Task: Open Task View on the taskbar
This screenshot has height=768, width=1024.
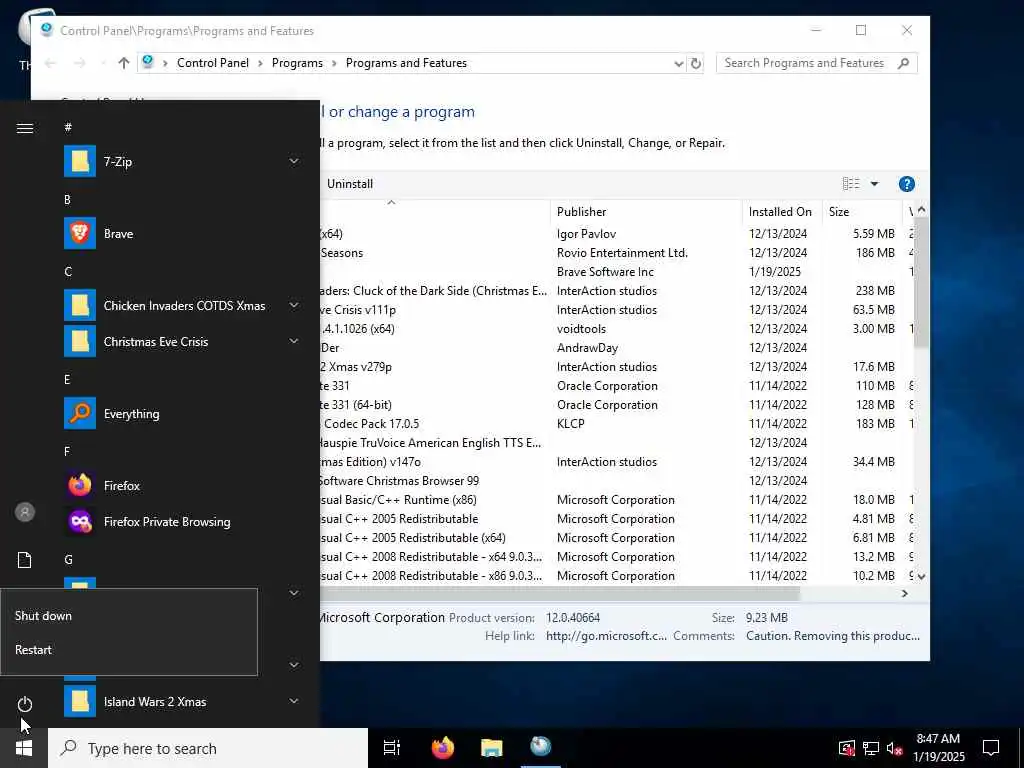Action: point(392,748)
